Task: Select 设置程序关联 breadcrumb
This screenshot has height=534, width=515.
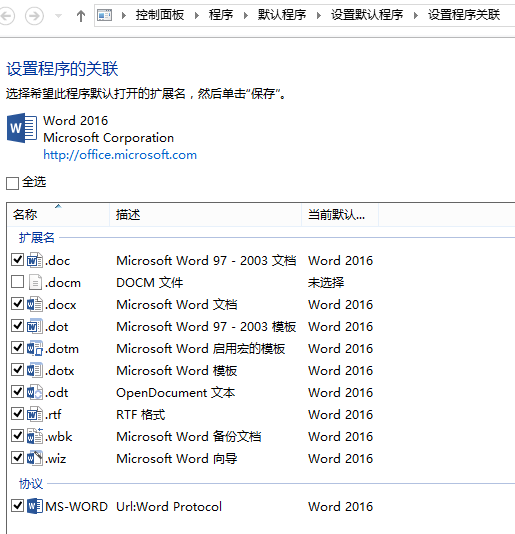Action: coord(464,15)
